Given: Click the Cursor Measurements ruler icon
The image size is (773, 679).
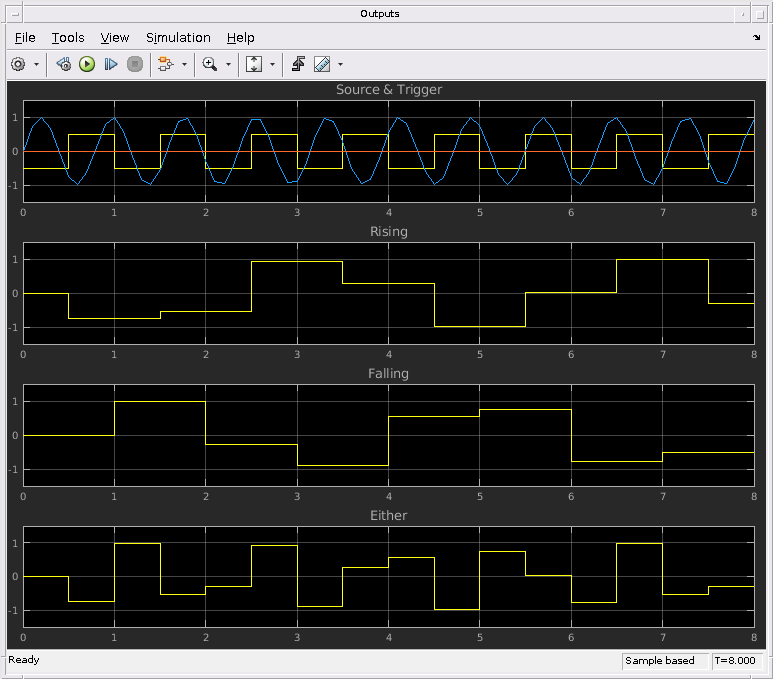Looking at the screenshot, I should [322, 64].
